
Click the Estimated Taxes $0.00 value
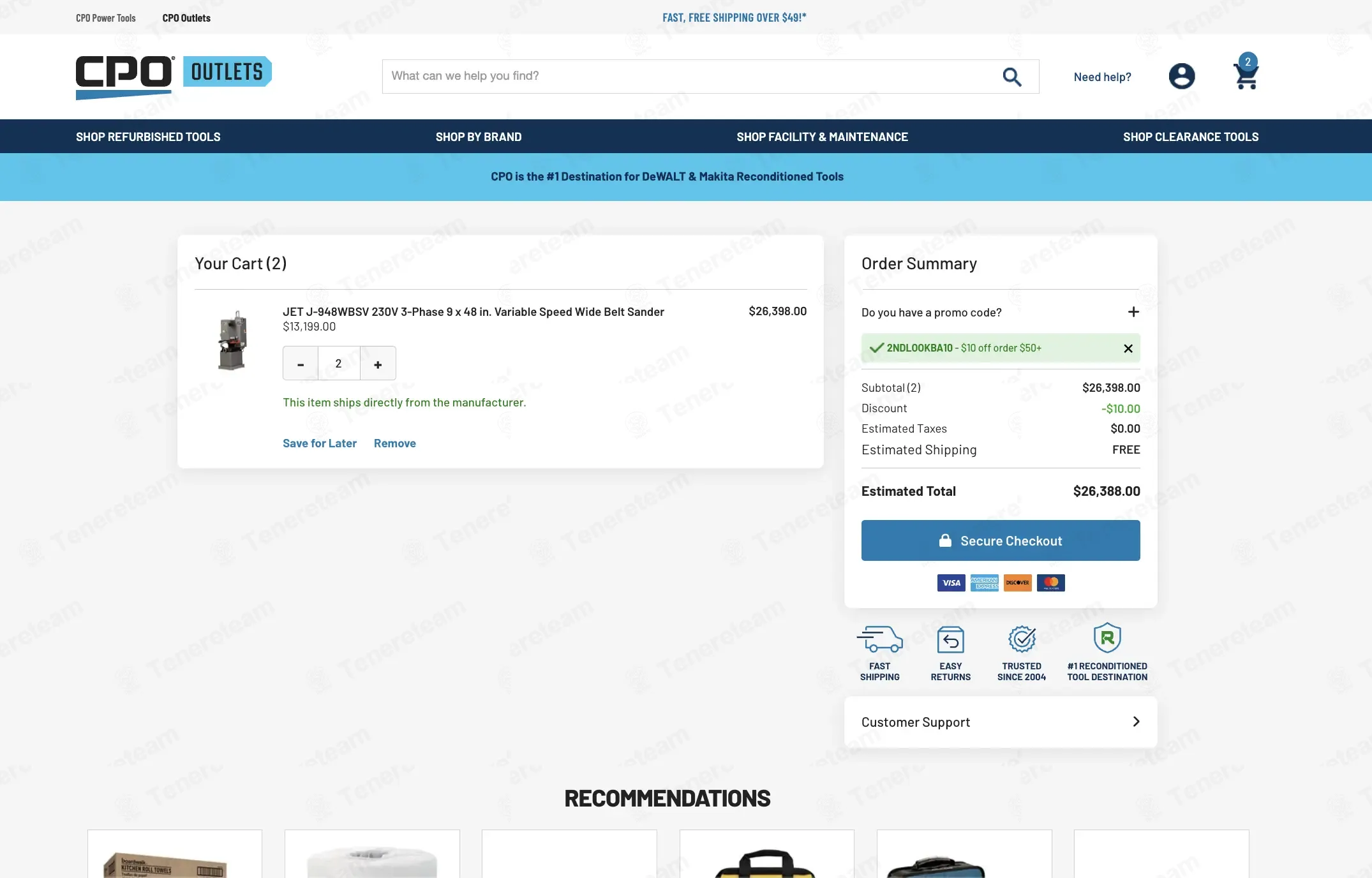pos(1125,429)
